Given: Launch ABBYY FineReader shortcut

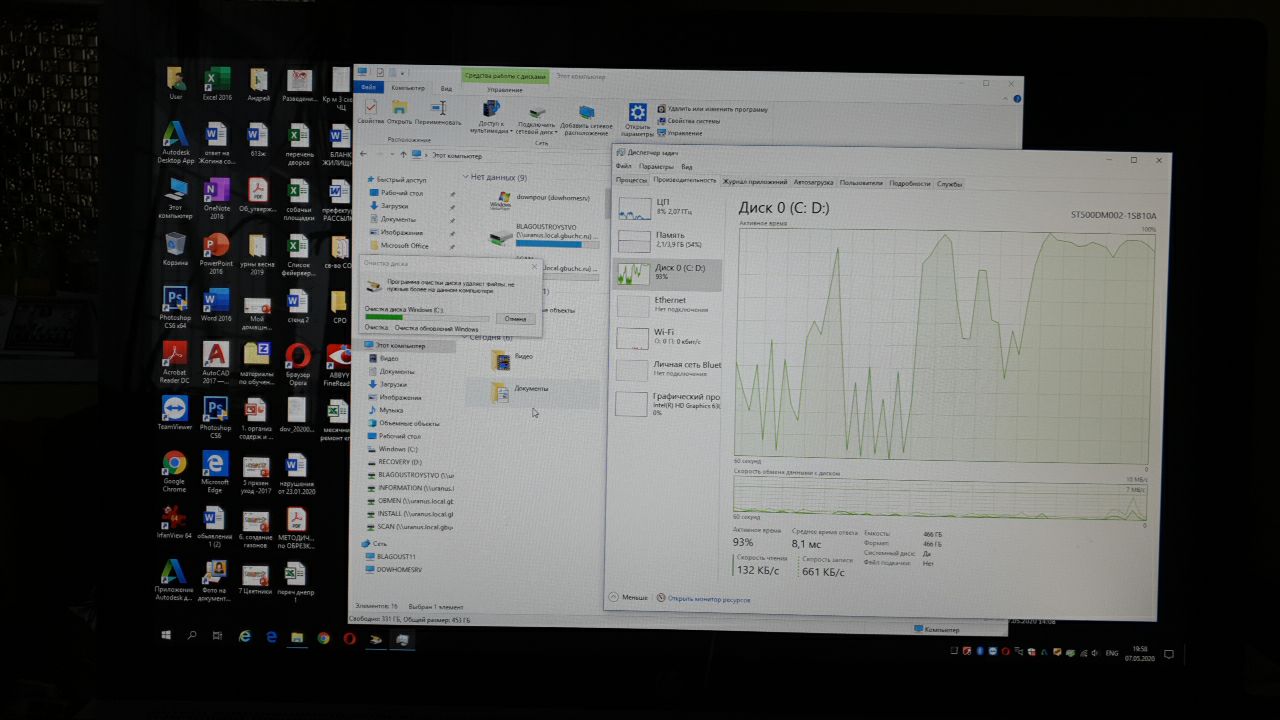Looking at the screenshot, I should pyautogui.click(x=337, y=363).
